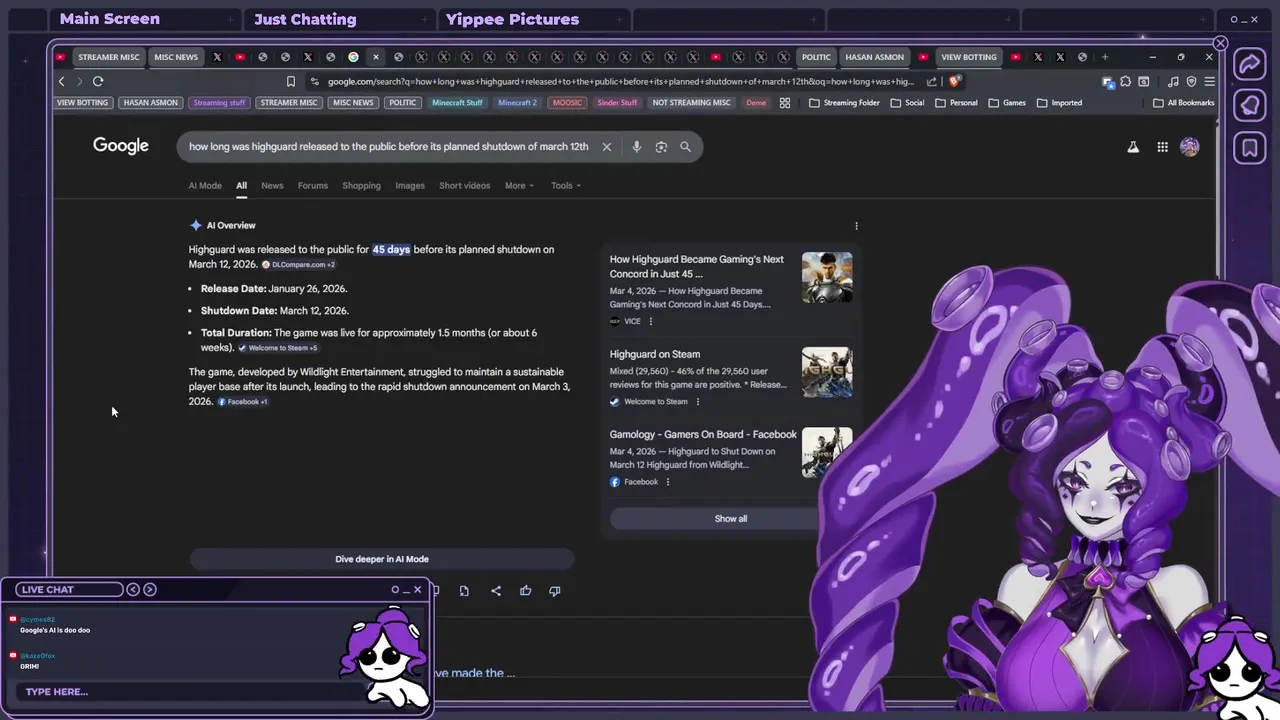Share the AI Overview answer
This screenshot has width=1280, height=720.
[496, 591]
